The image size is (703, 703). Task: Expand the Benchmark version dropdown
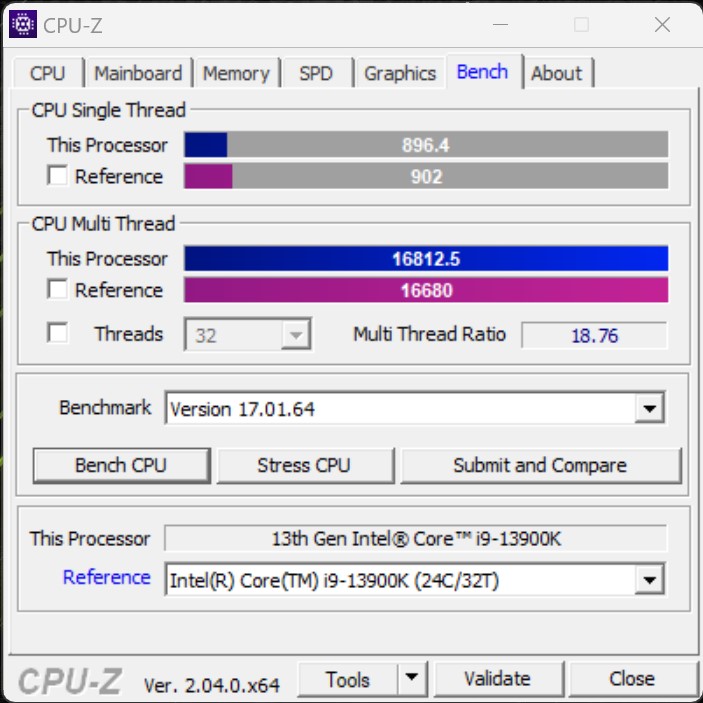pyautogui.click(x=649, y=408)
